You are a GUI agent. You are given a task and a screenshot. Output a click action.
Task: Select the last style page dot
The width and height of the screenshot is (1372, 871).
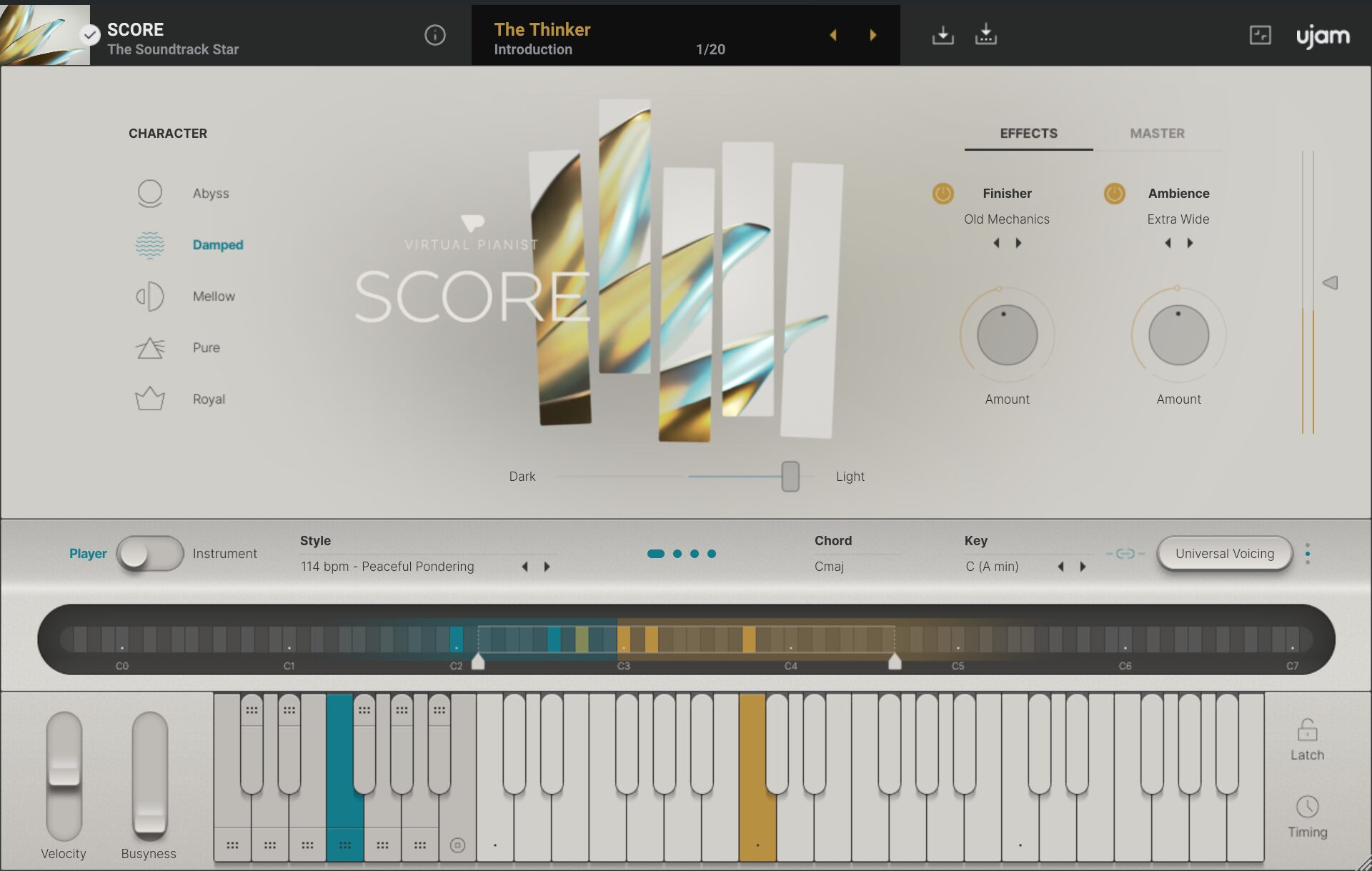point(712,554)
